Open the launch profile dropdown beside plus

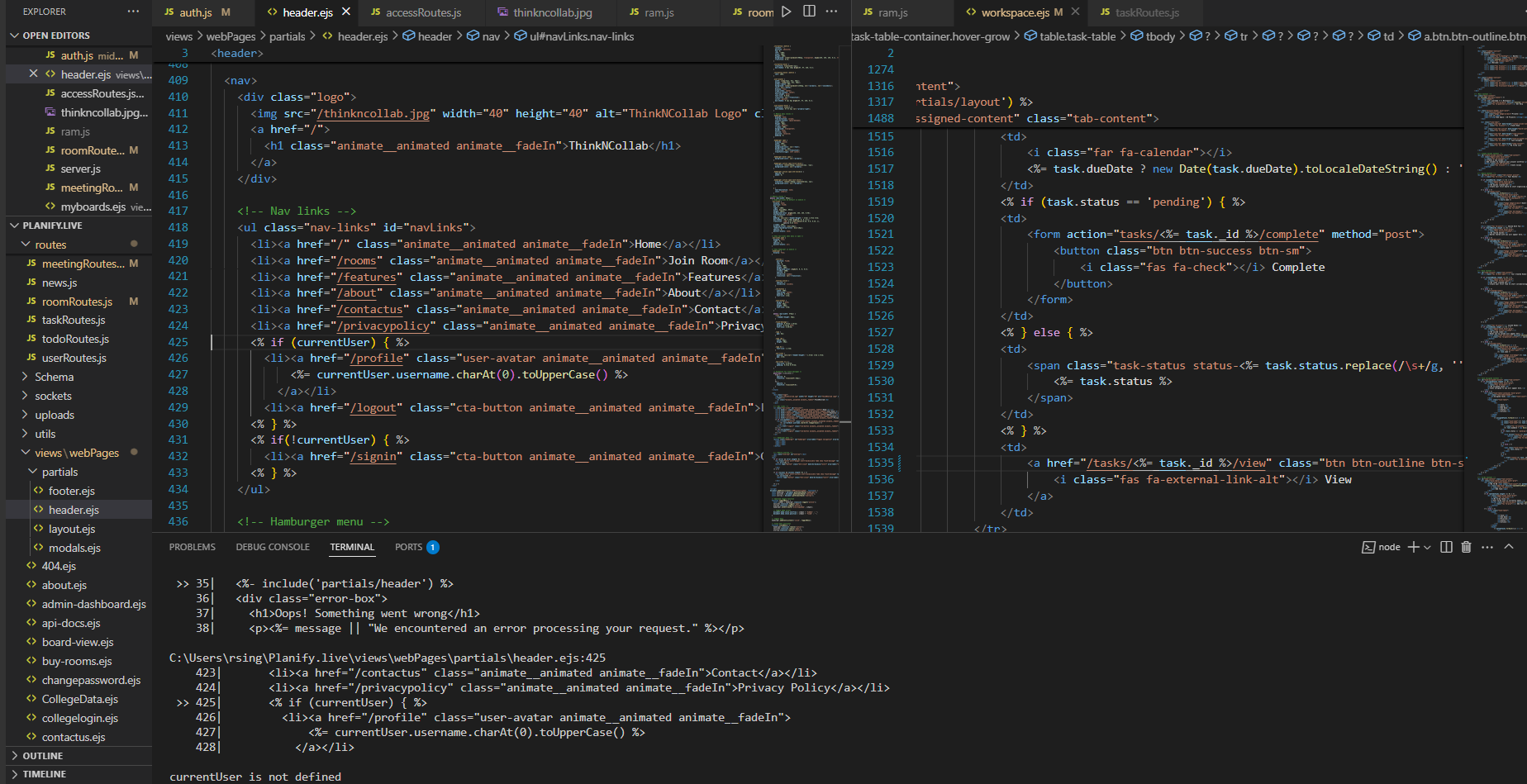(x=1427, y=547)
